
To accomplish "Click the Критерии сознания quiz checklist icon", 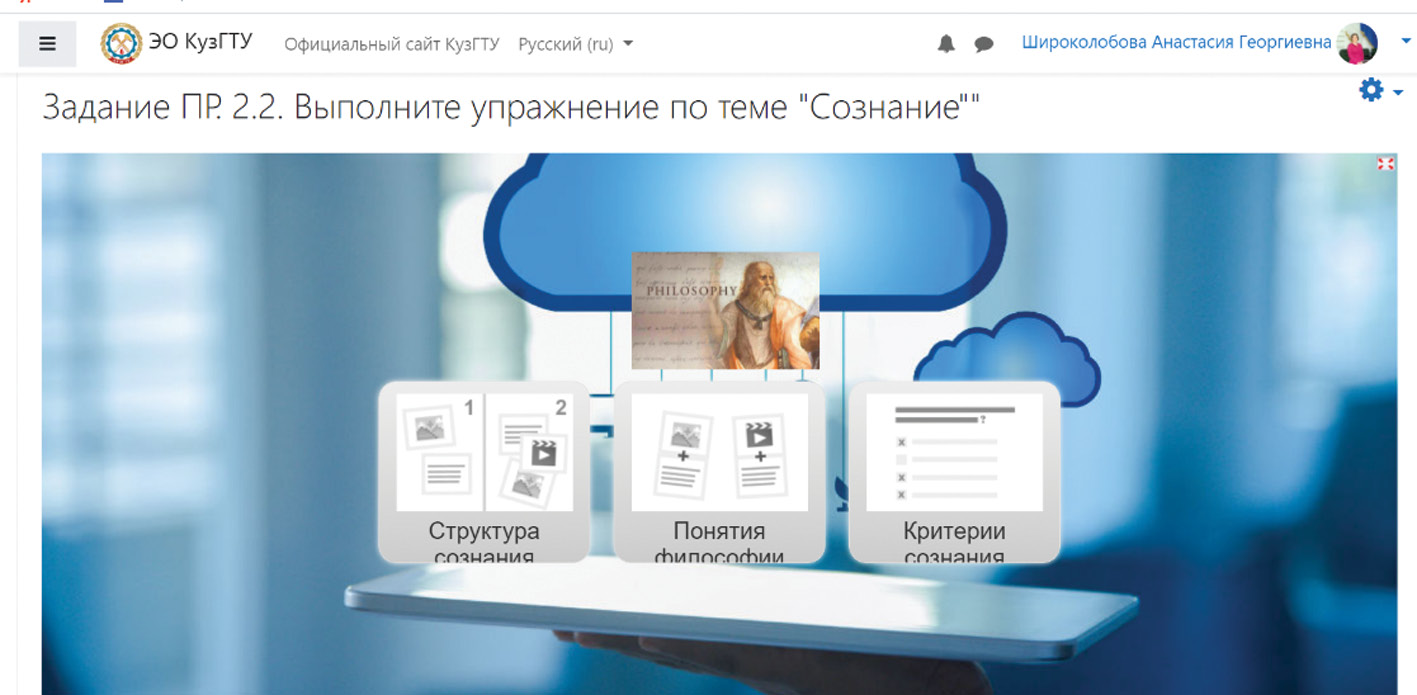I will (x=954, y=452).
